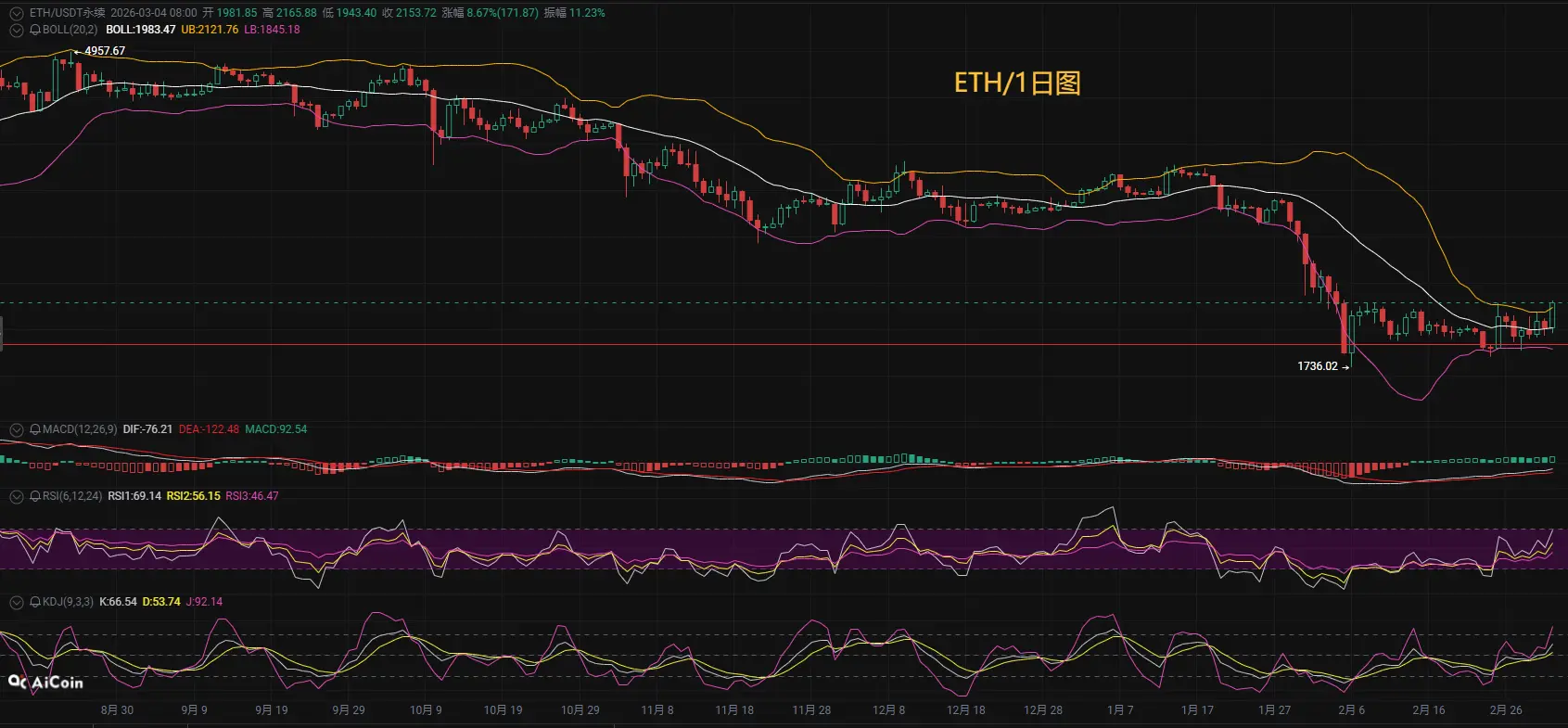Click the 1月 17 date label

point(1197,710)
